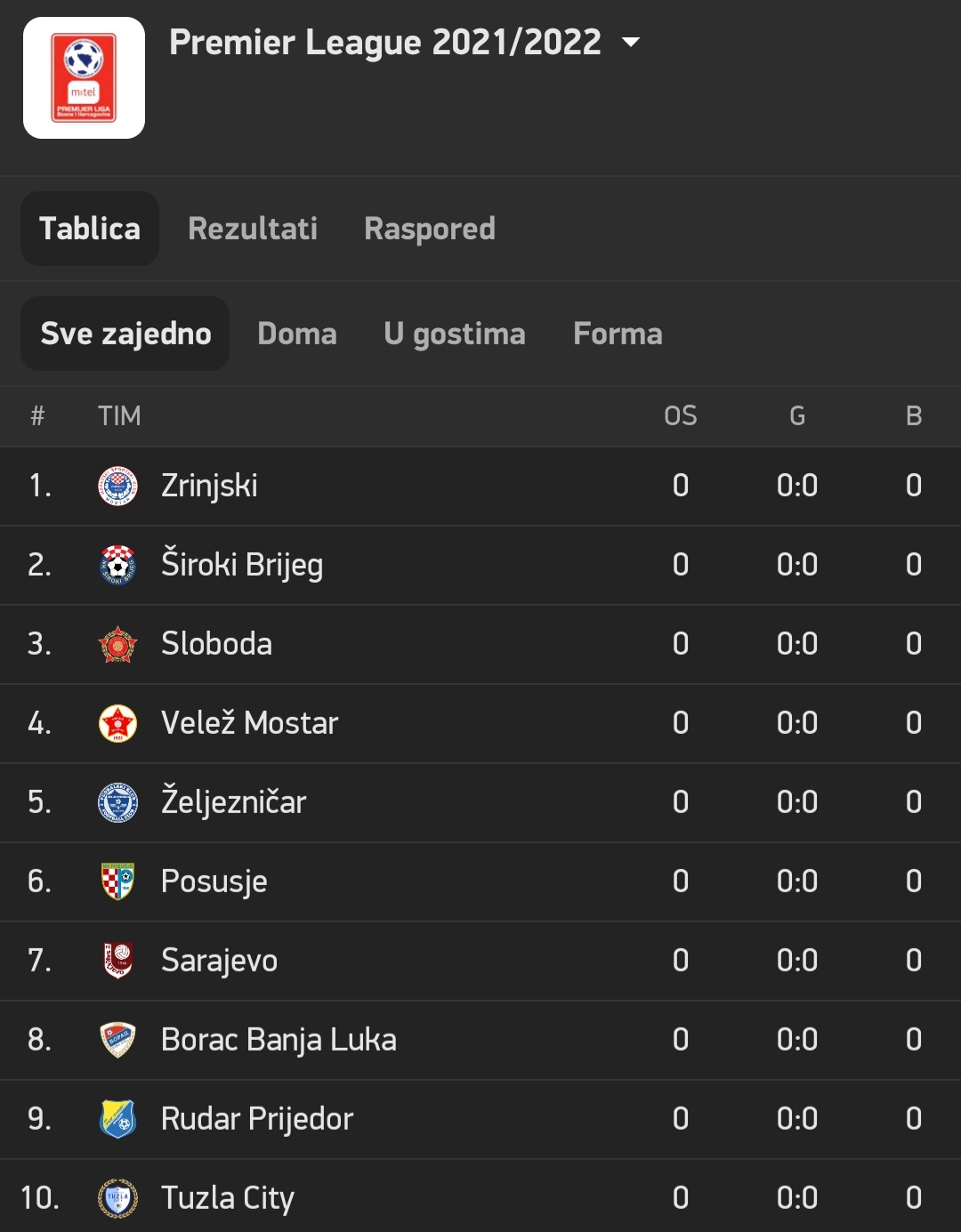Image resolution: width=961 pixels, height=1232 pixels.
Task: Select the Tablica tab
Action: tap(90, 229)
